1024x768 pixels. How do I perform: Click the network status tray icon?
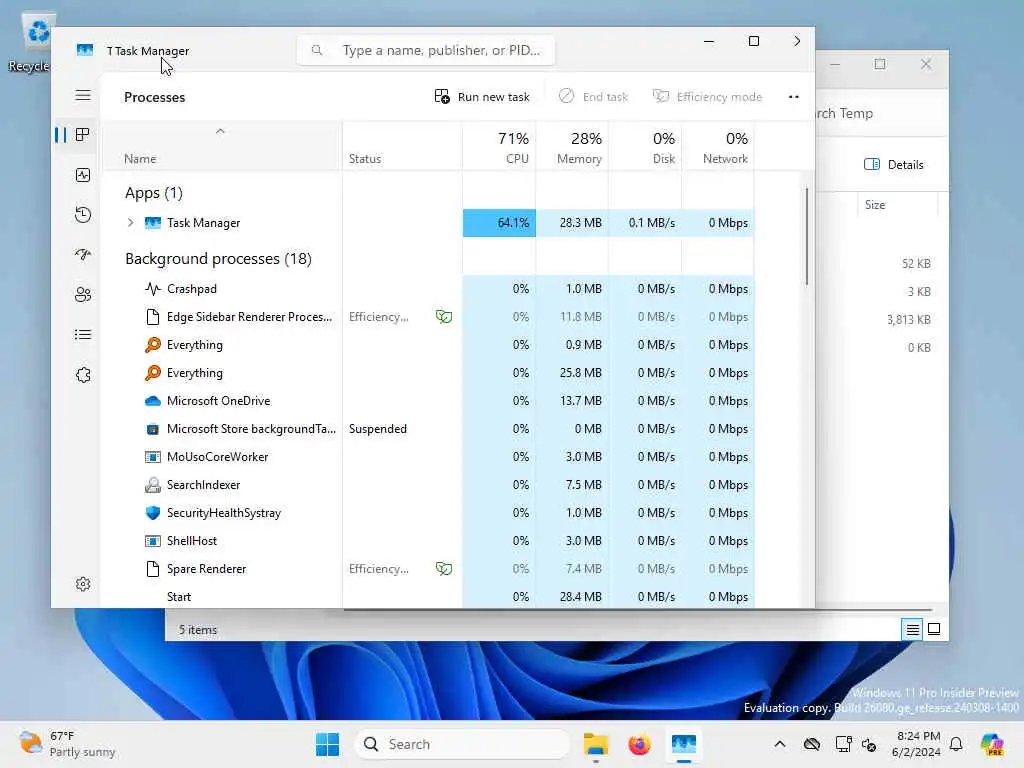pos(843,744)
